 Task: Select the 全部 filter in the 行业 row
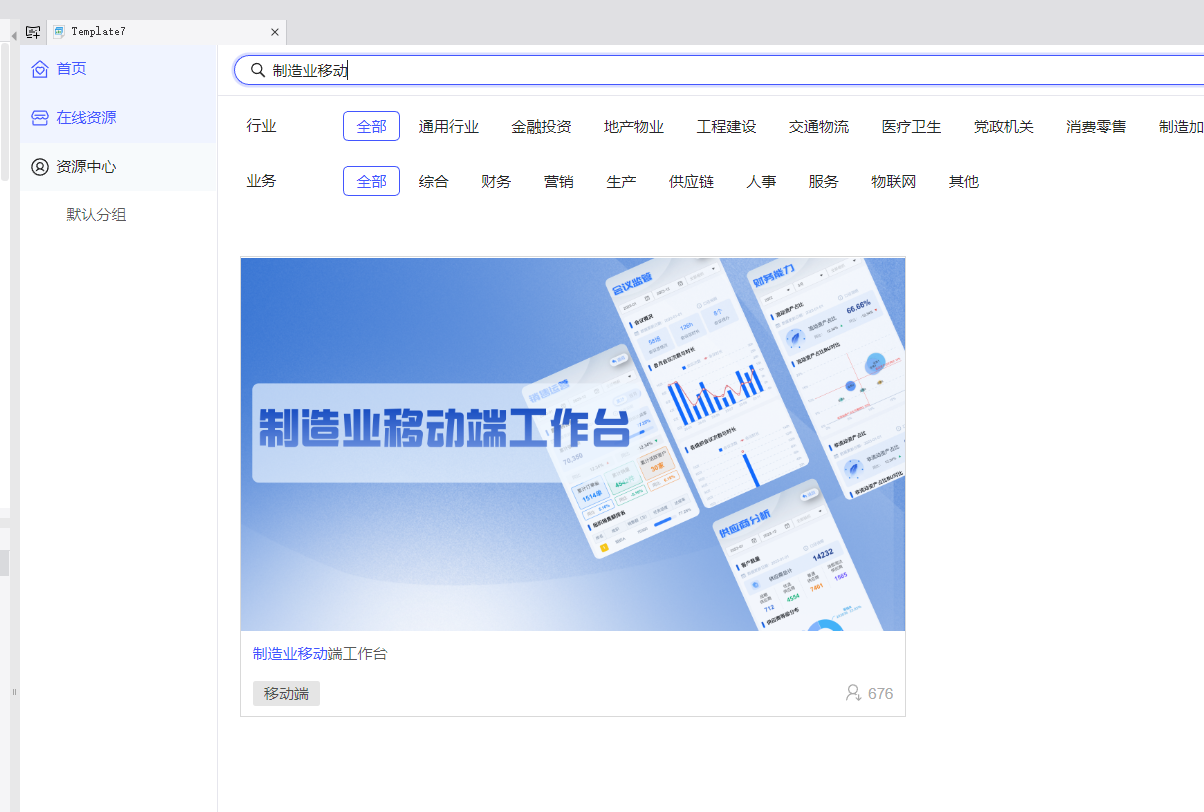371,127
